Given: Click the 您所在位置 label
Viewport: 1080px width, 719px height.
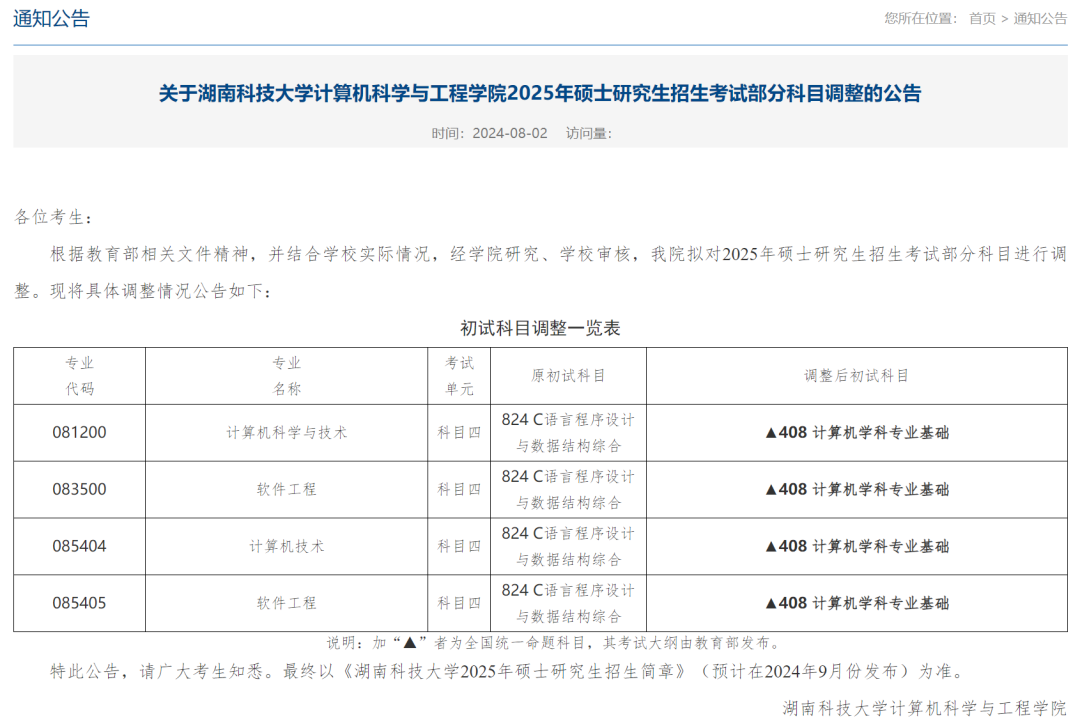Looking at the screenshot, I should tap(921, 19).
